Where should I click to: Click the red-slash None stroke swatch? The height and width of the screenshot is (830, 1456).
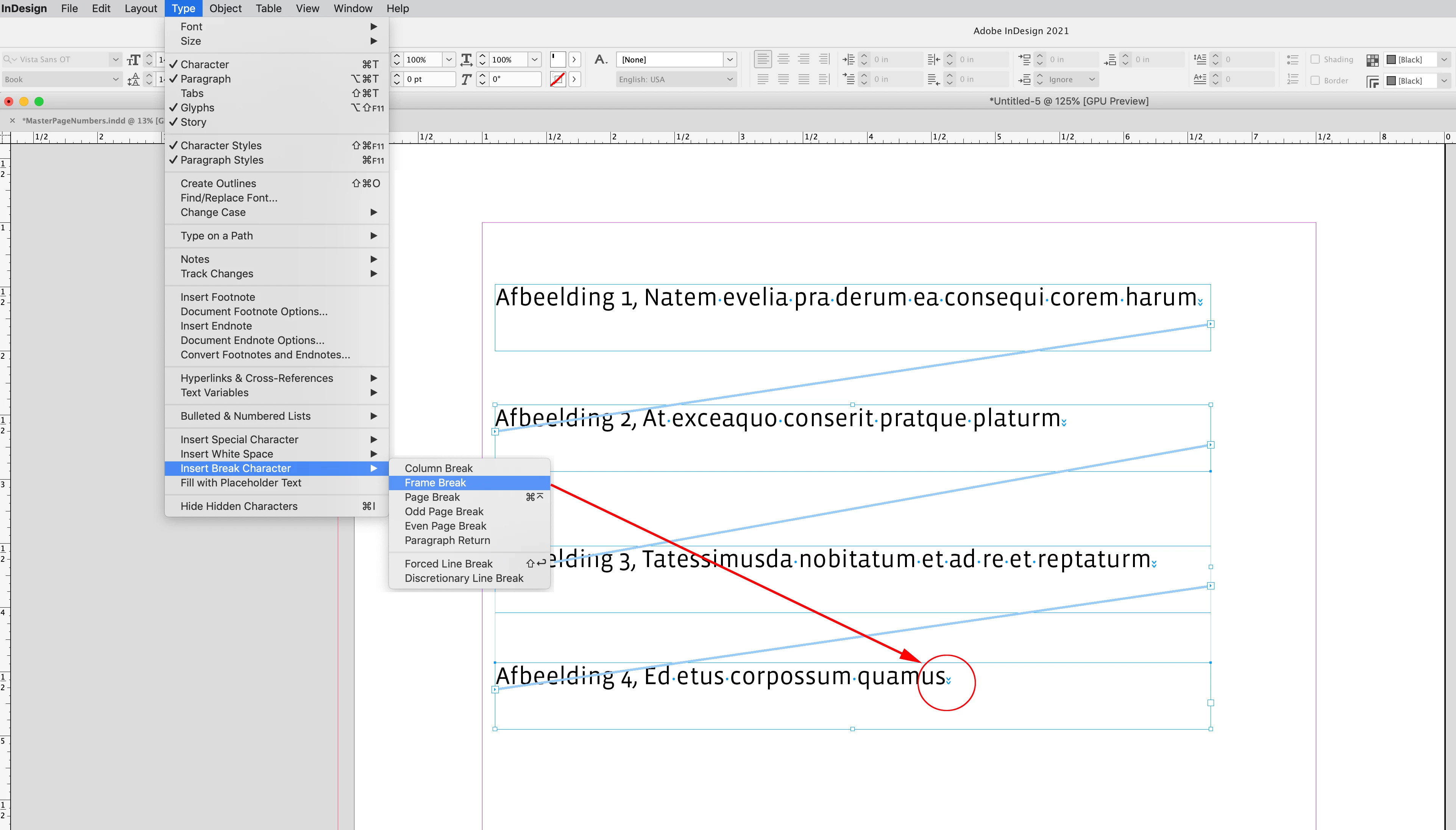[558, 80]
